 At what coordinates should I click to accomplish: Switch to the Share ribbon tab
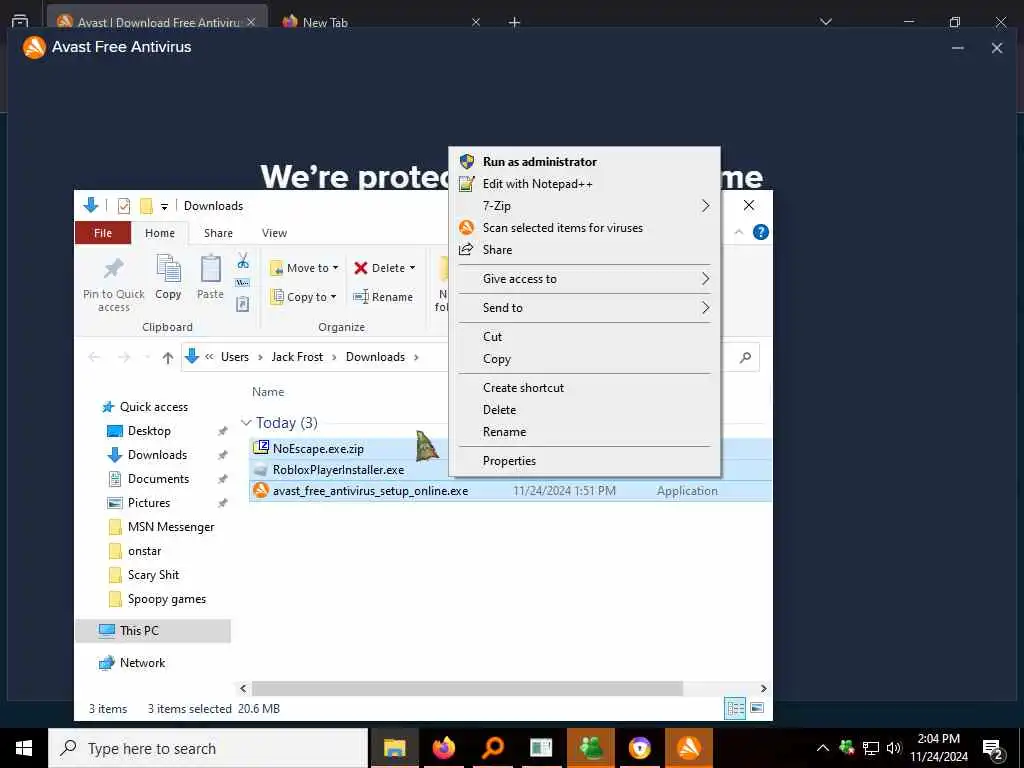(x=218, y=232)
